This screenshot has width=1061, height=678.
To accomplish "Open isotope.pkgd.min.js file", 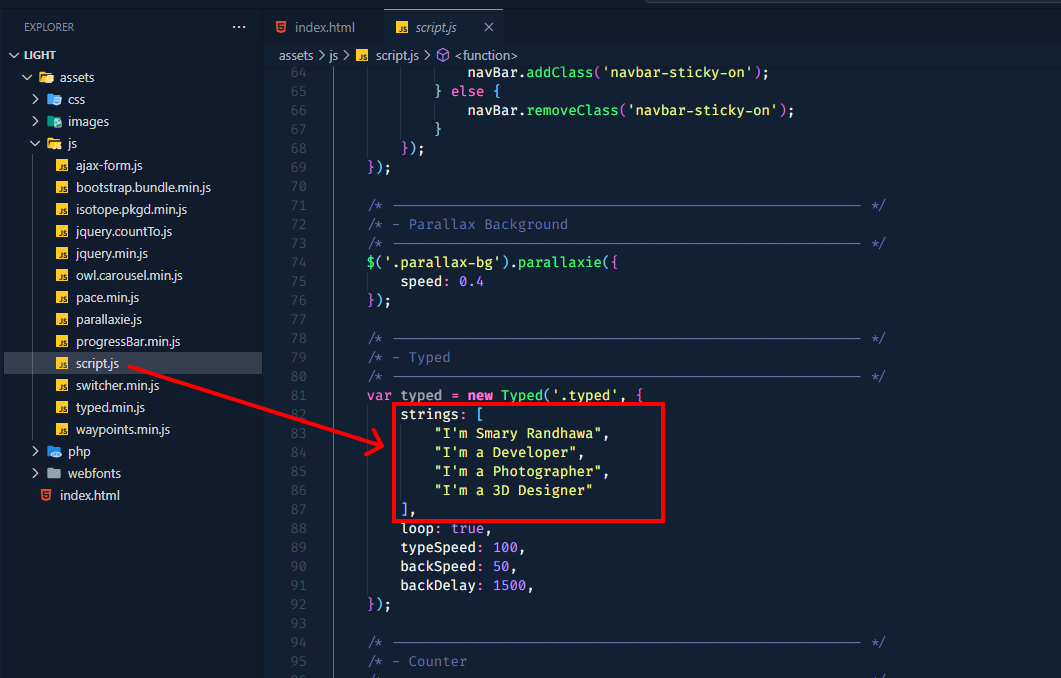I will [x=131, y=209].
